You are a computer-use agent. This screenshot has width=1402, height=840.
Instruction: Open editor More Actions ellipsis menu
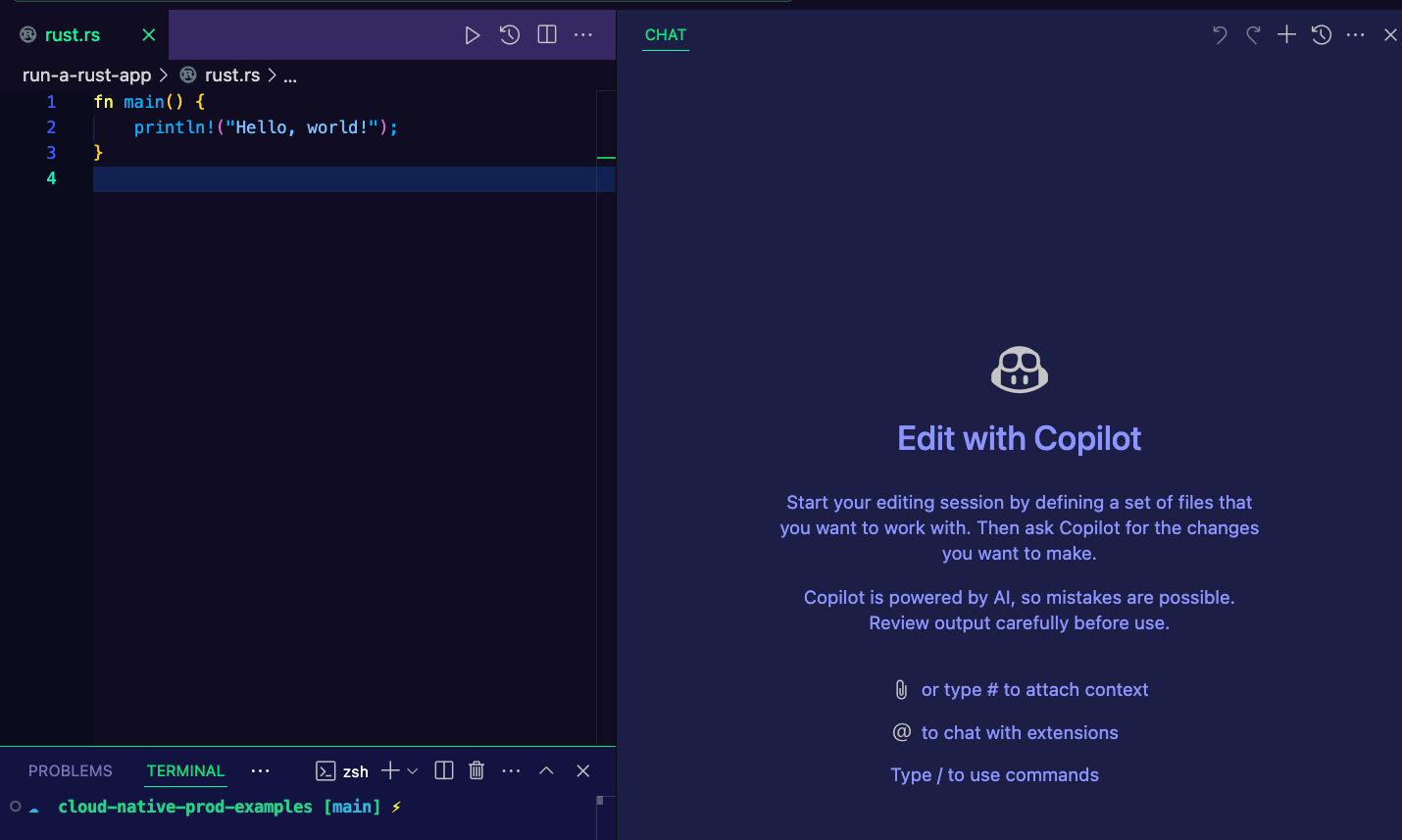583,35
